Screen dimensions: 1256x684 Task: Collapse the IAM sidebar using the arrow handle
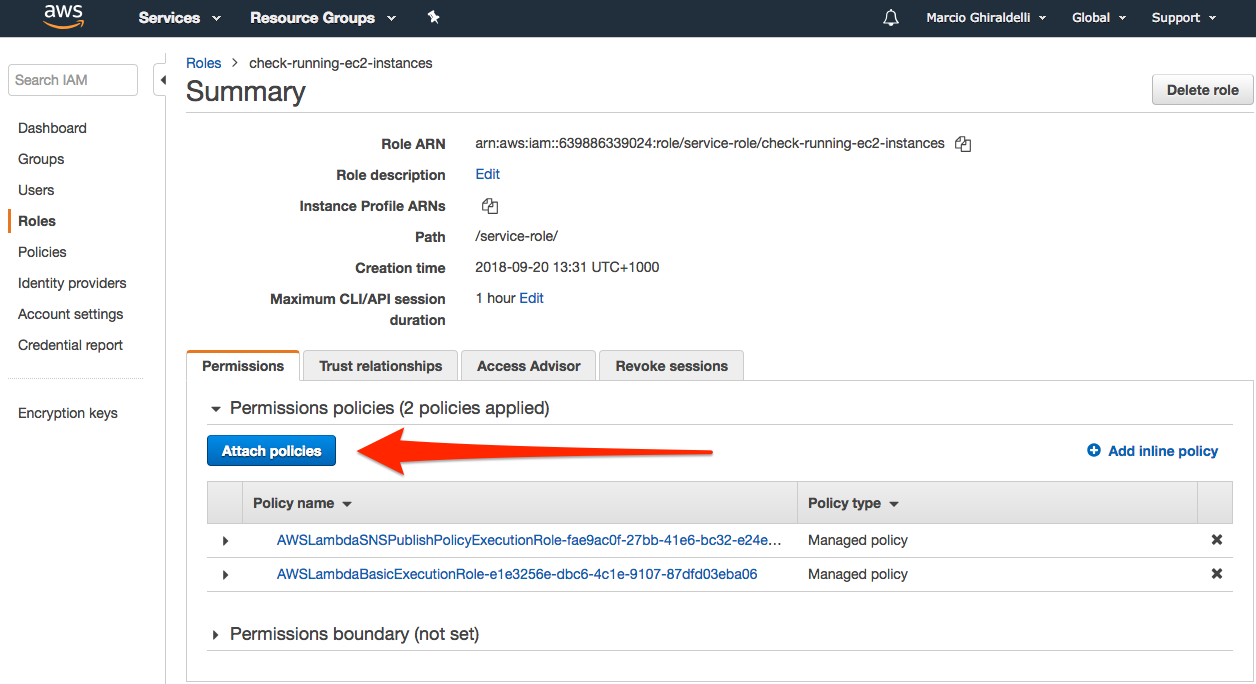(161, 80)
